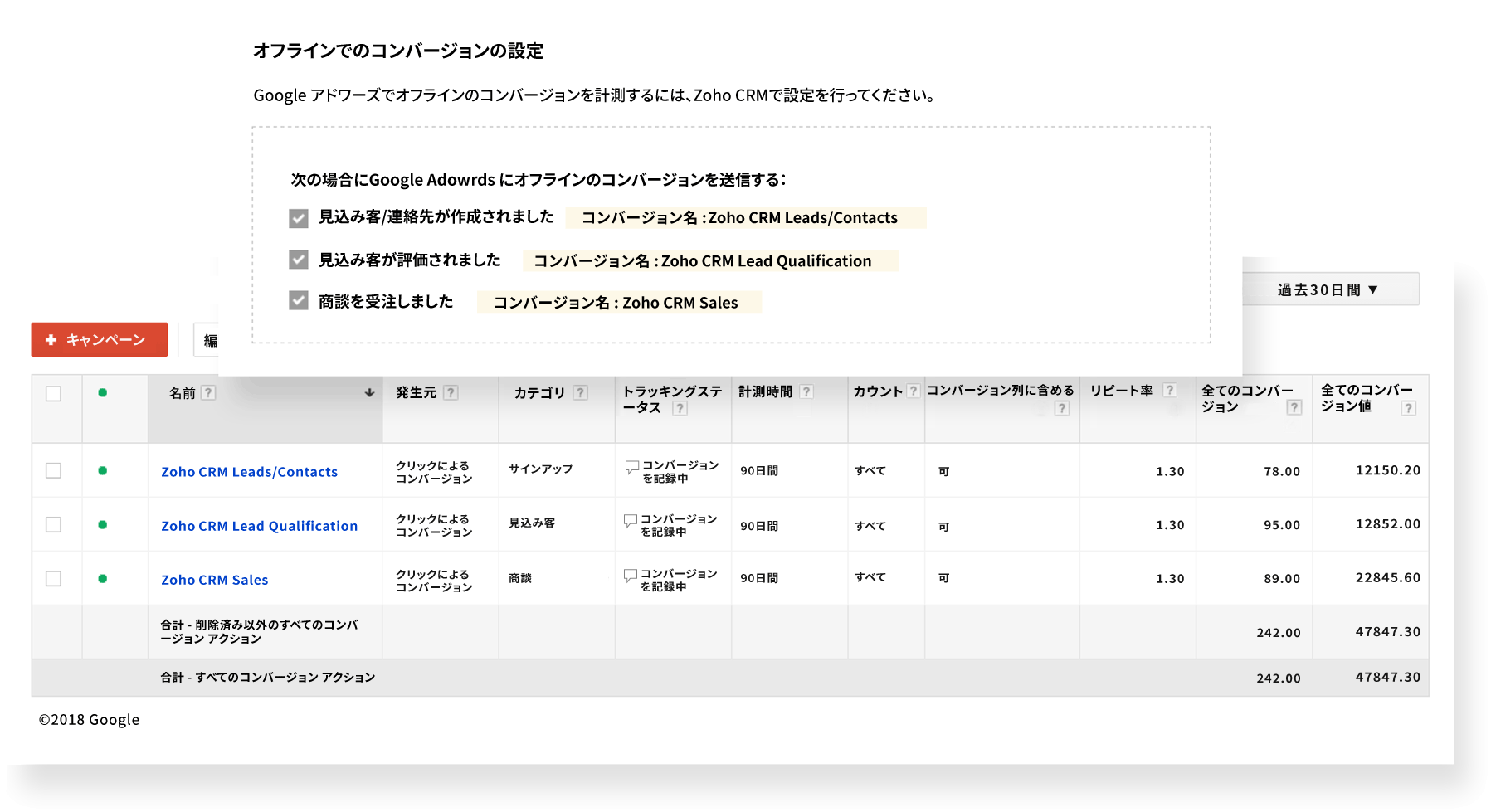
Task: Click conversion name label Zoho CRM Leads/Contacts
Action: 746,218
